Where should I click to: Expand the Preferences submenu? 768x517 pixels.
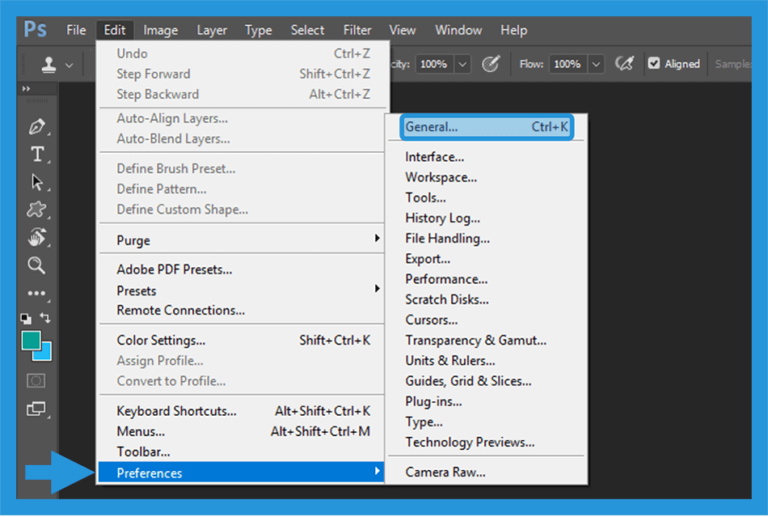[241, 473]
